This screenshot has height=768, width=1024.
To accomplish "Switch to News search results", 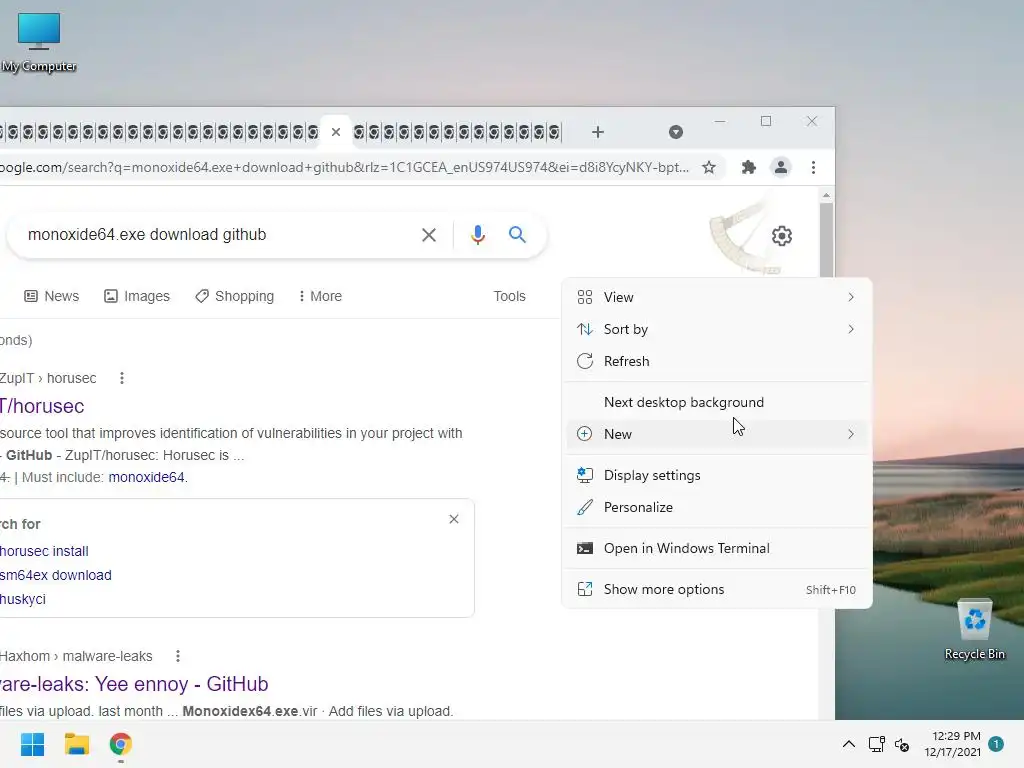I will click(52, 296).
